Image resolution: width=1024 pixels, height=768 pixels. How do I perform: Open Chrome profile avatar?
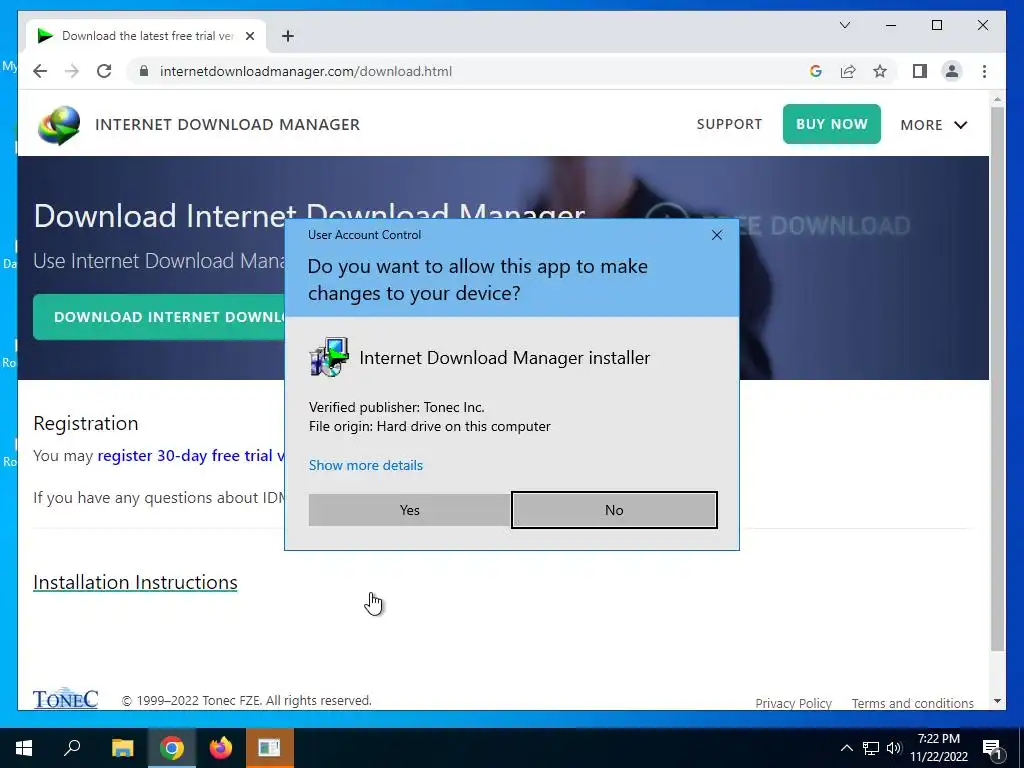pyautogui.click(x=952, y=71)
